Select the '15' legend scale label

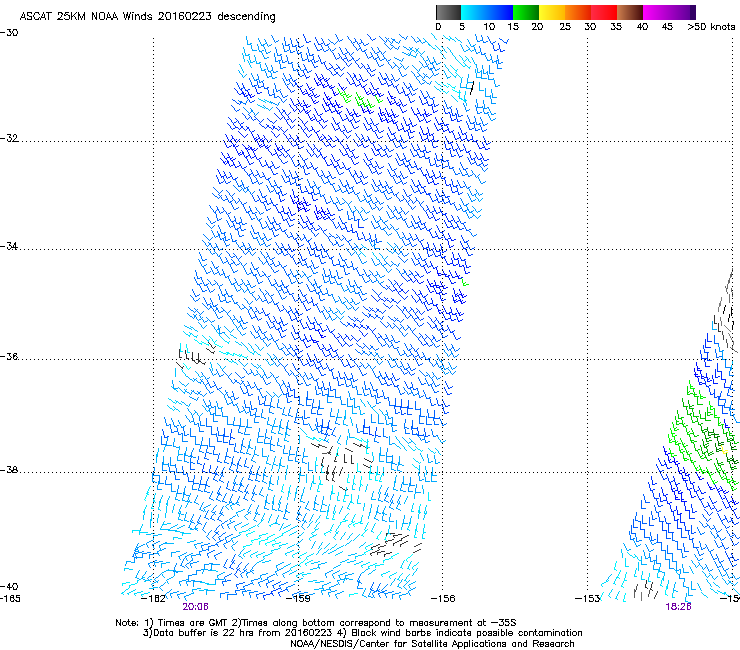click(513, 26)
